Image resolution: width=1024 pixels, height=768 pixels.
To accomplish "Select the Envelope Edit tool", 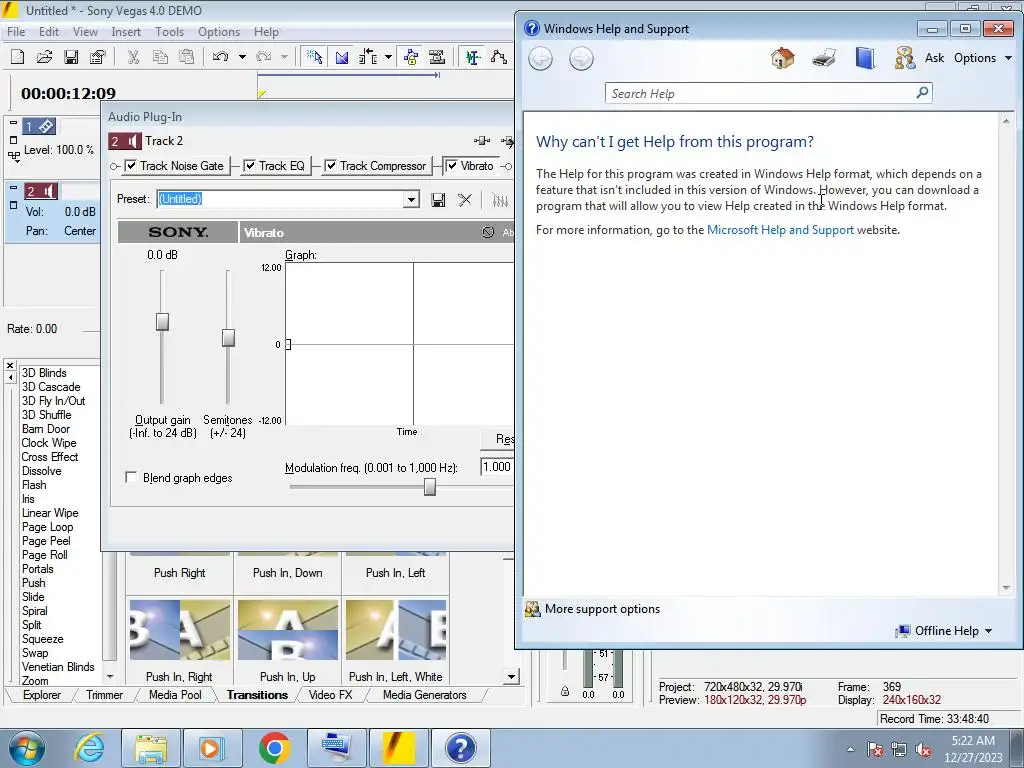I will pyautogui.click(x=499, y=57).
